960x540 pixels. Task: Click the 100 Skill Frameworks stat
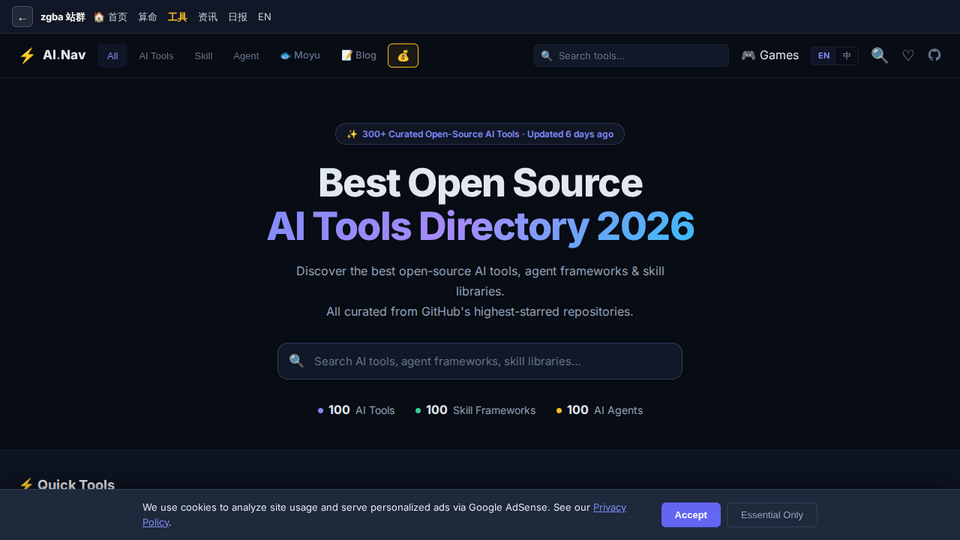[x=475, y=410]
